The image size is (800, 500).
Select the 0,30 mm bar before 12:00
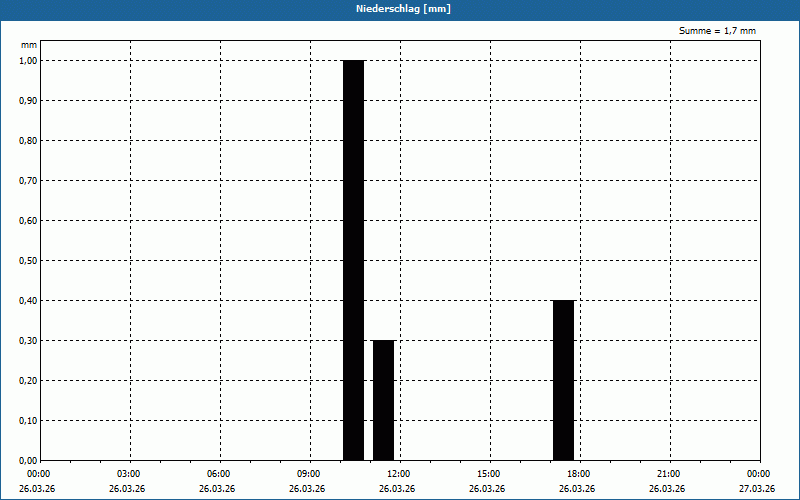(383, 401)
